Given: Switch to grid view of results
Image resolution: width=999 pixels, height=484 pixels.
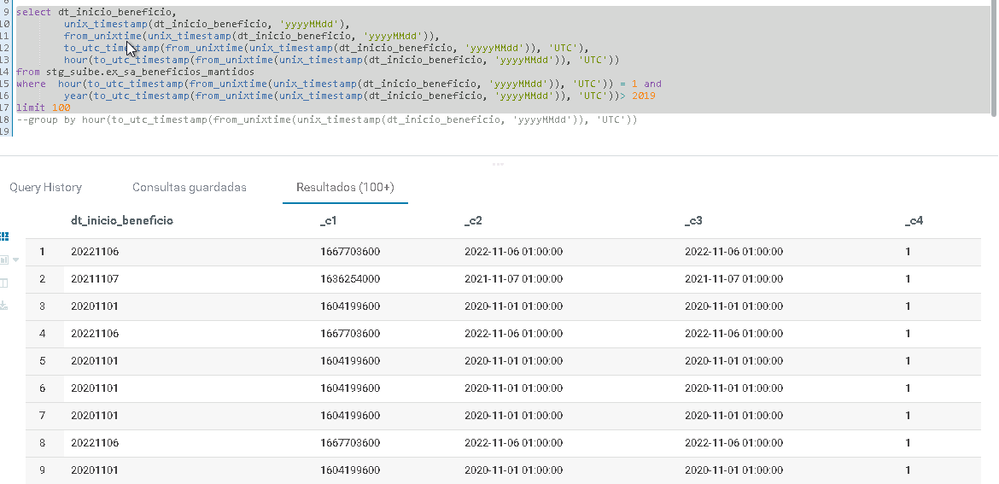Looking at the screenshot, I should 4,236.
